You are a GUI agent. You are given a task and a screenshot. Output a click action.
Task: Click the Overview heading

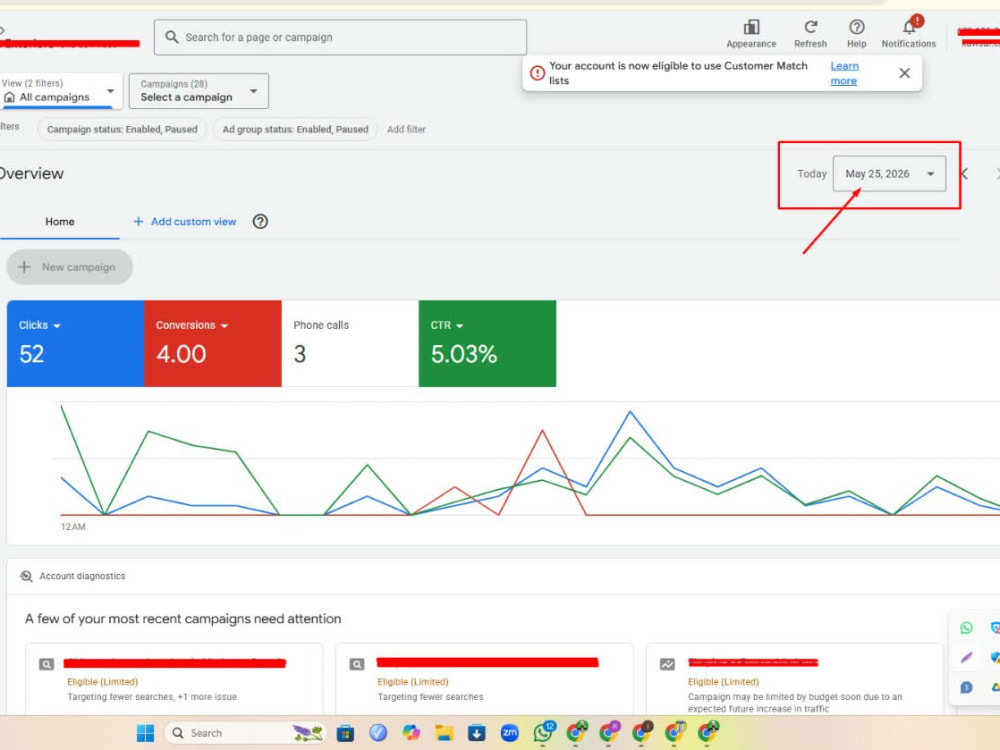point(31,173)
